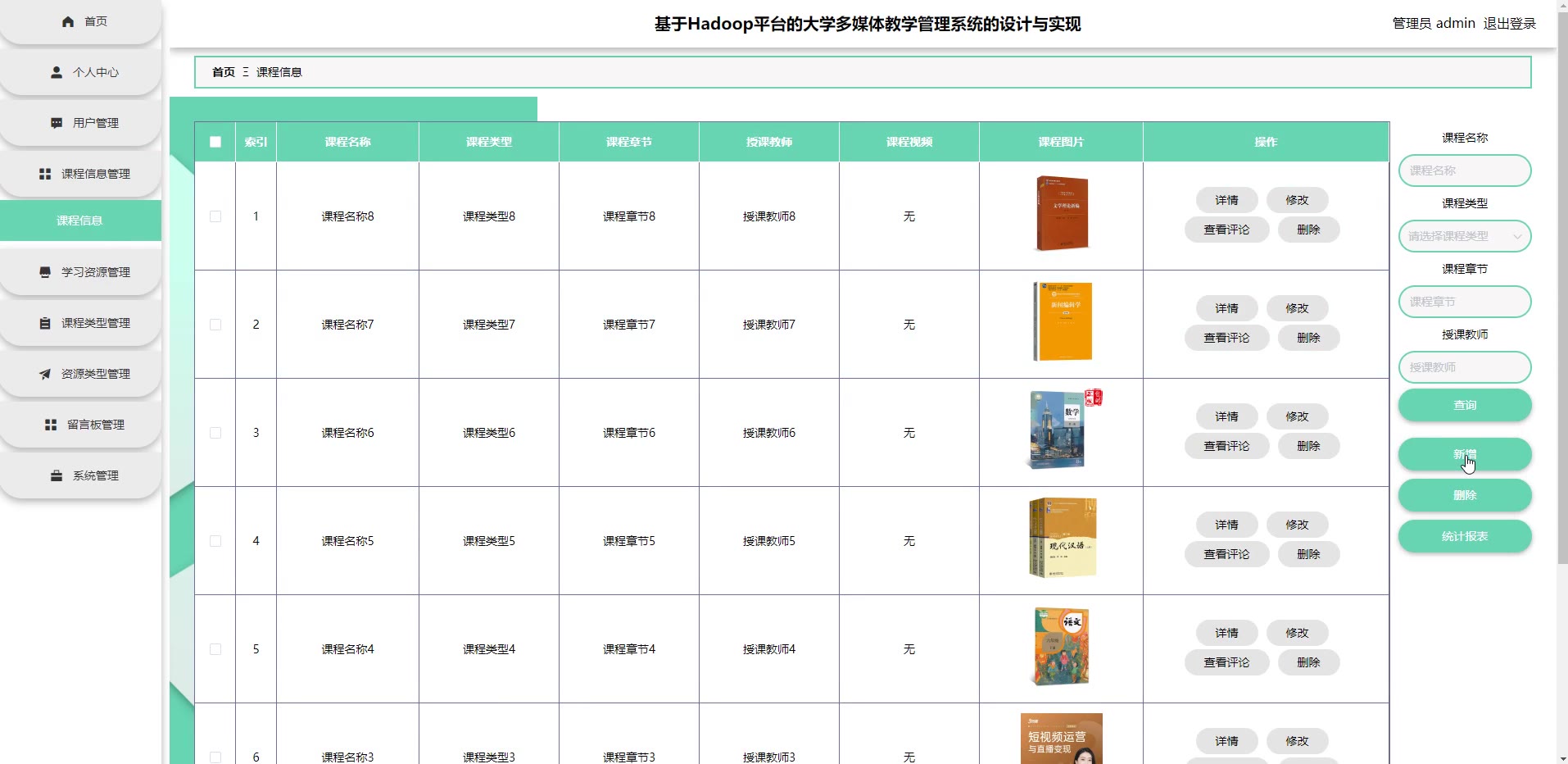
Task: Open the 请选择课程类型 dropdown
Action: click(1465, 236)
